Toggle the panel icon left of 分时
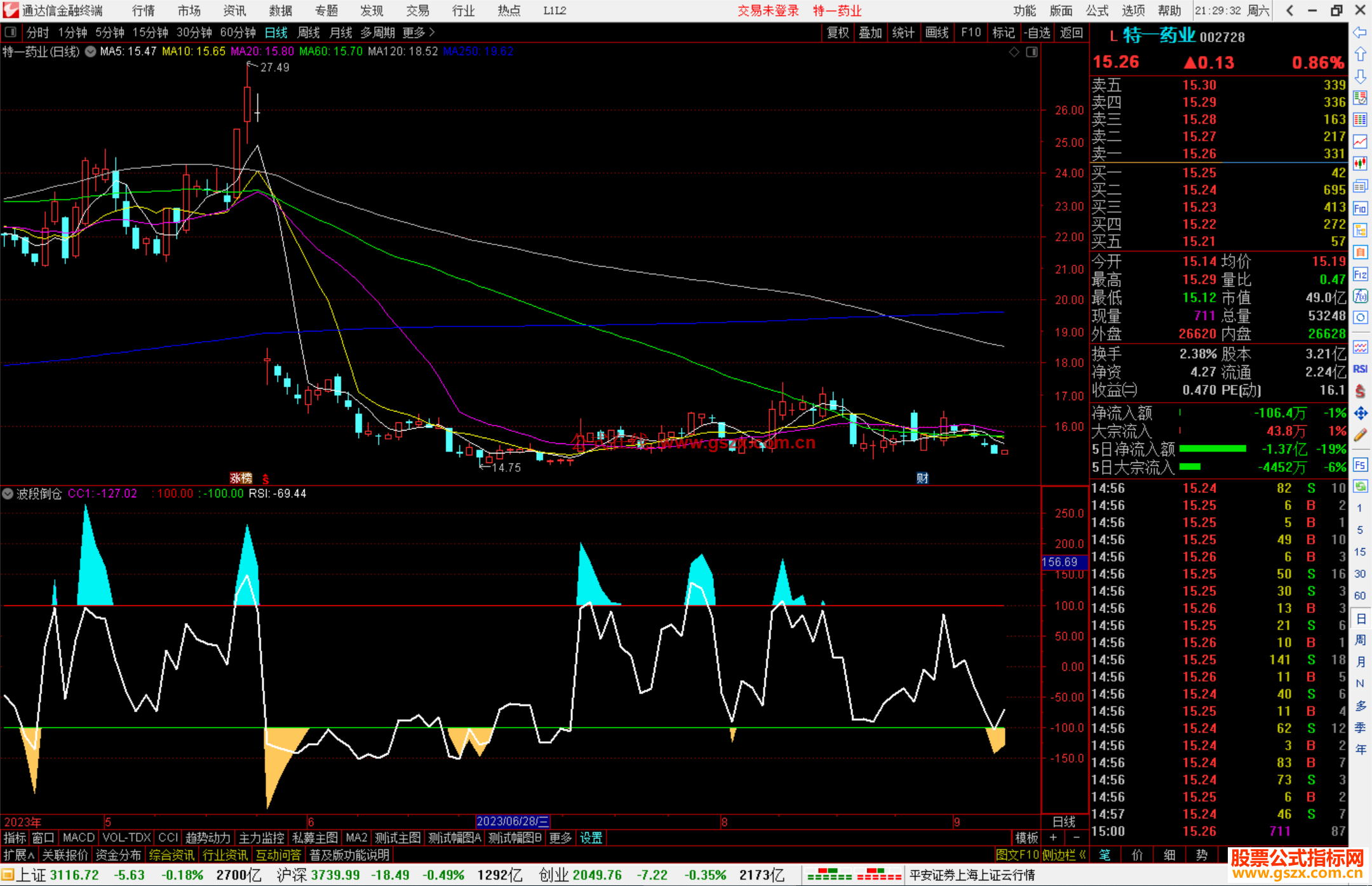The image size is (1372, 886). [x=11, y=32]
